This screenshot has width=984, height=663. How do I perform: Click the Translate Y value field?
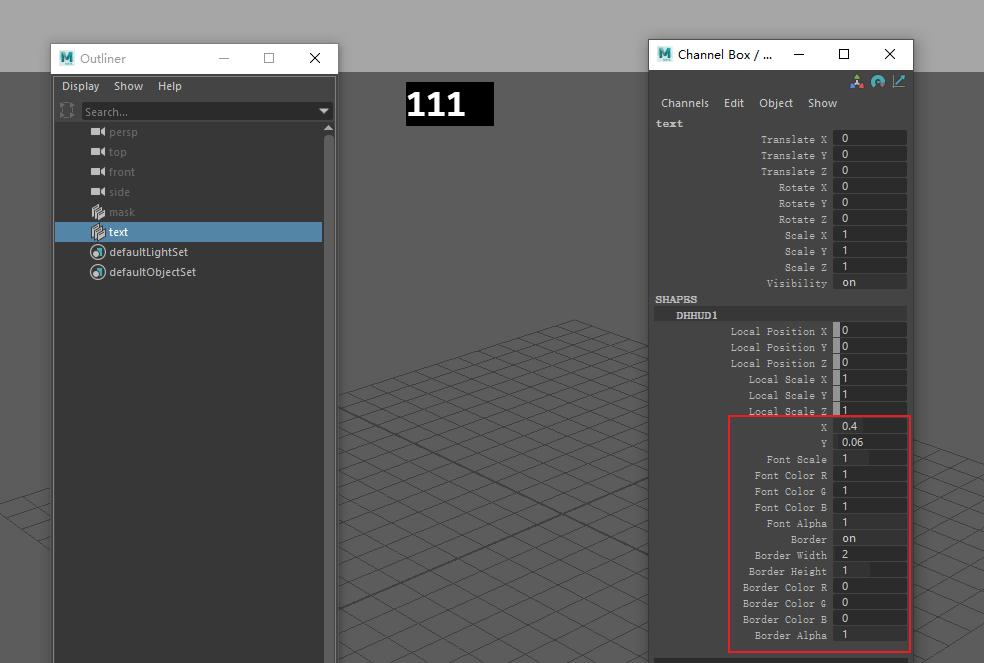point(870,154)
